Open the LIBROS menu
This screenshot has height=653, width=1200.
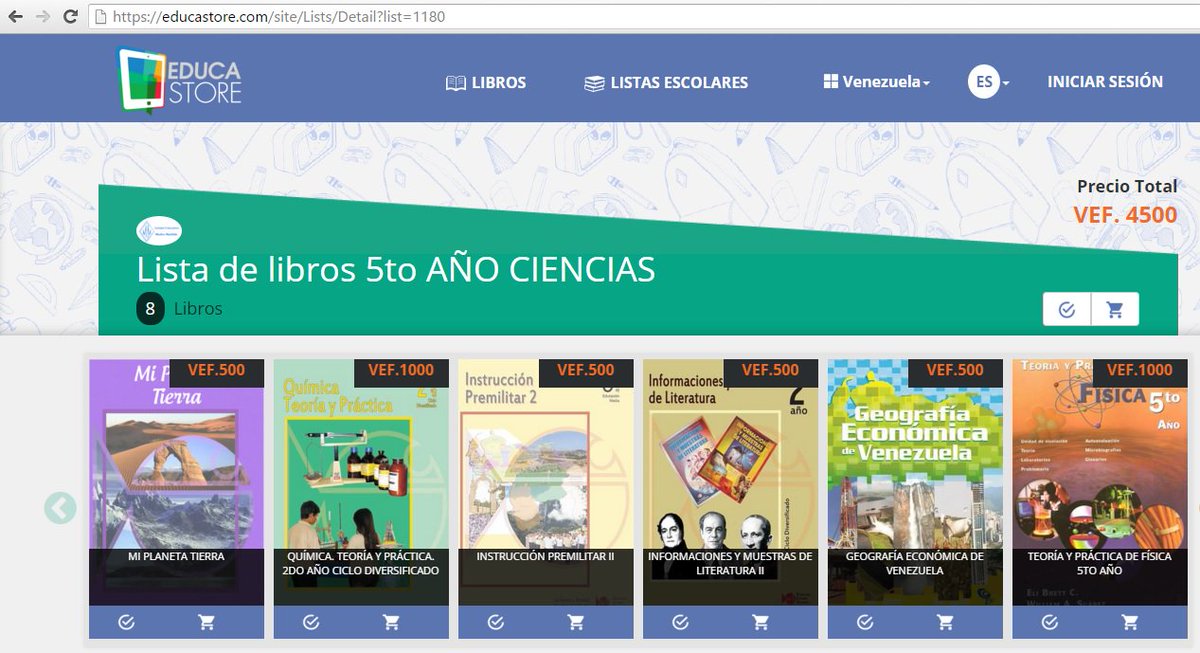point(486,83)
